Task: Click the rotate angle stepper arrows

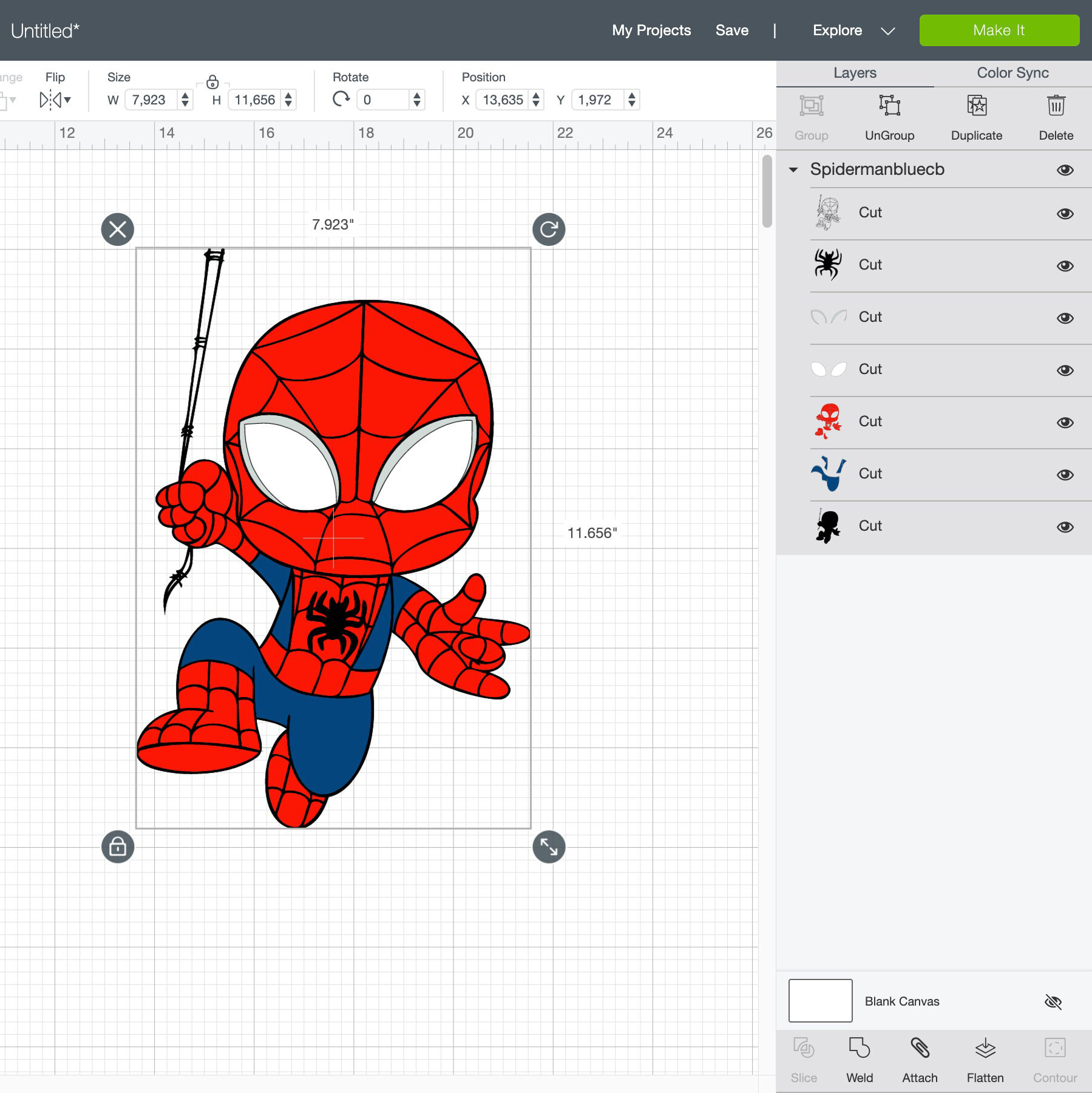Action: coord(417,100)
